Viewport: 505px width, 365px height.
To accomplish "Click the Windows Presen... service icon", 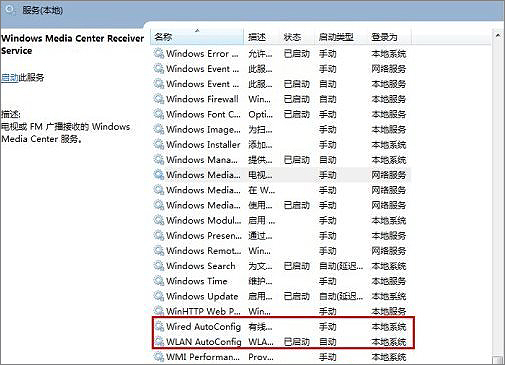I will tap(159, 235).
